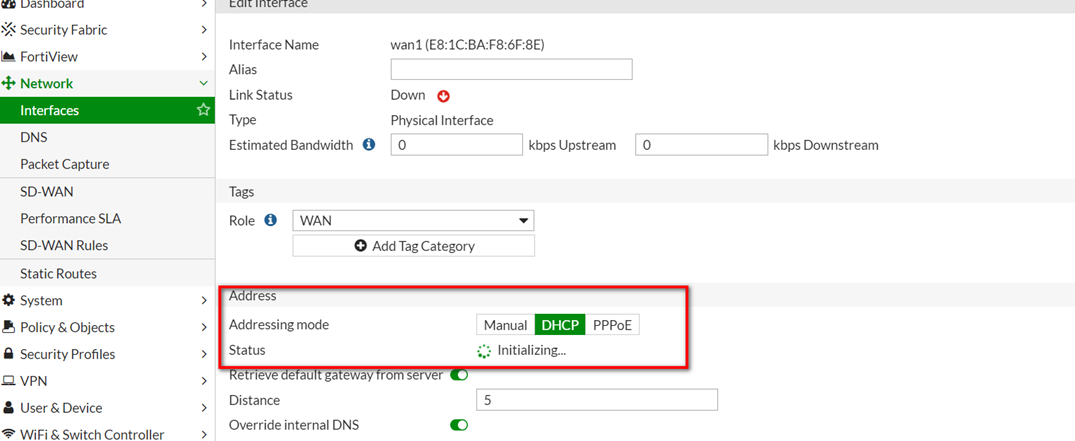The width and height of the screenshot is (1075, 441).
Task: Click the Role info icon
Action: [270, 220]
